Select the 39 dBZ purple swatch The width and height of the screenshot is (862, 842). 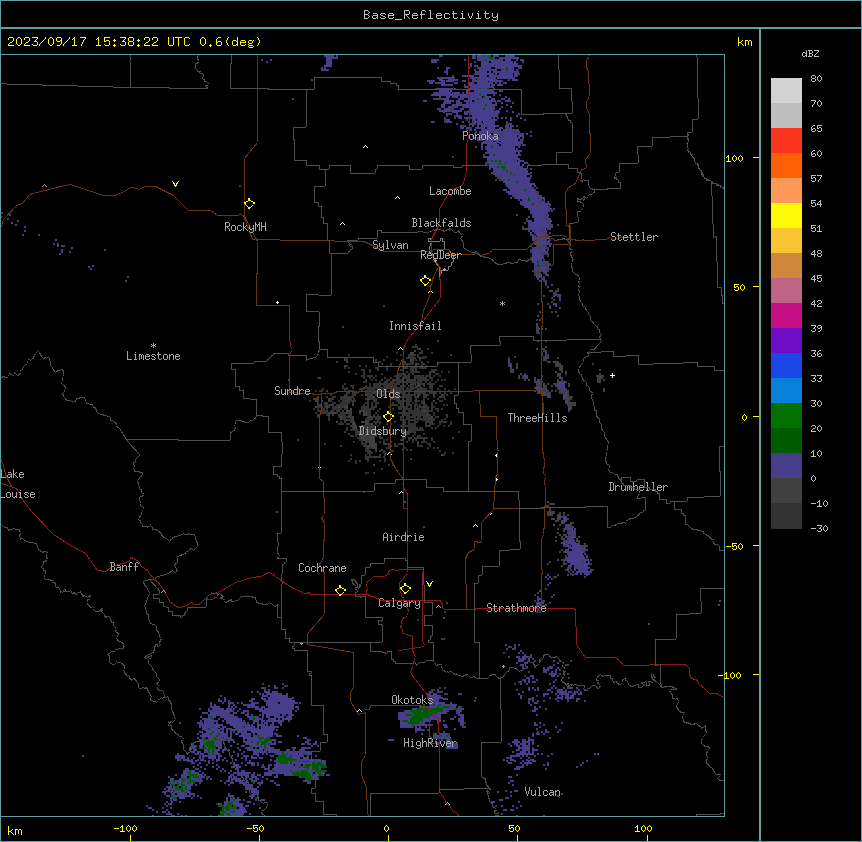pos(786,340)
